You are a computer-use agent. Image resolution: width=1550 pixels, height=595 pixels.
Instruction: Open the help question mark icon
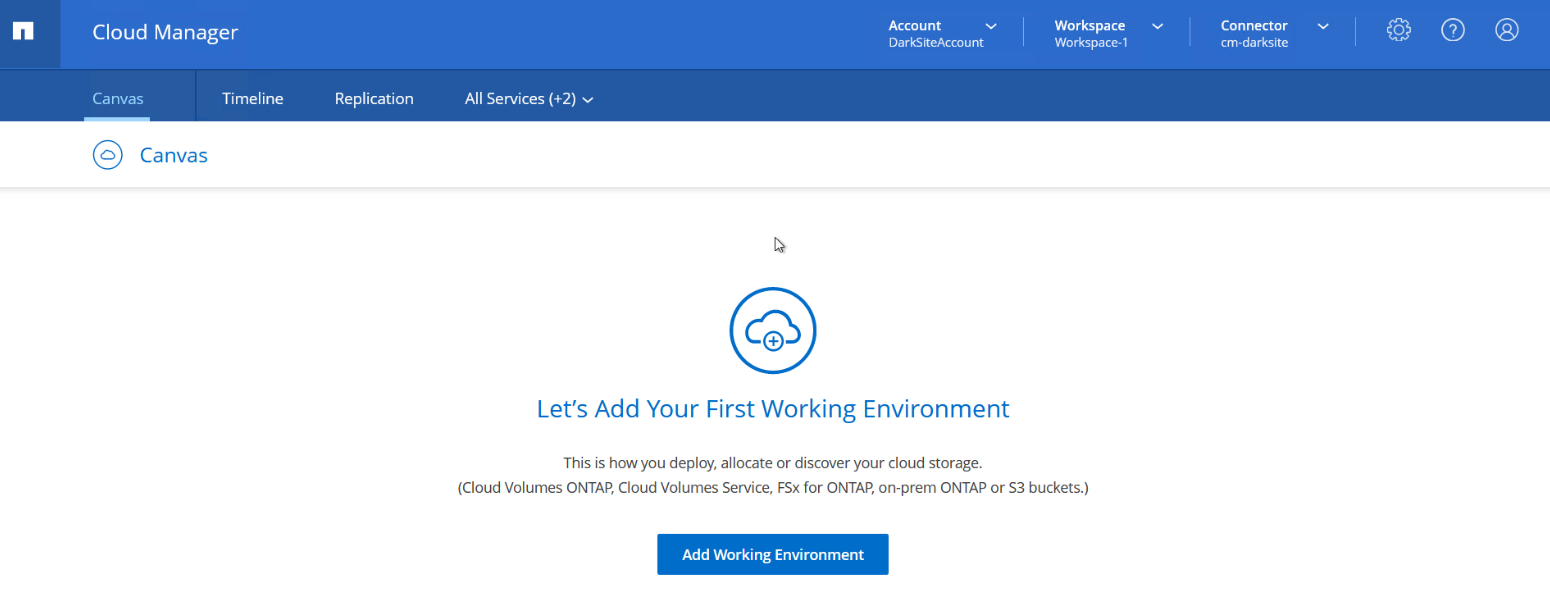[1452, 30]
